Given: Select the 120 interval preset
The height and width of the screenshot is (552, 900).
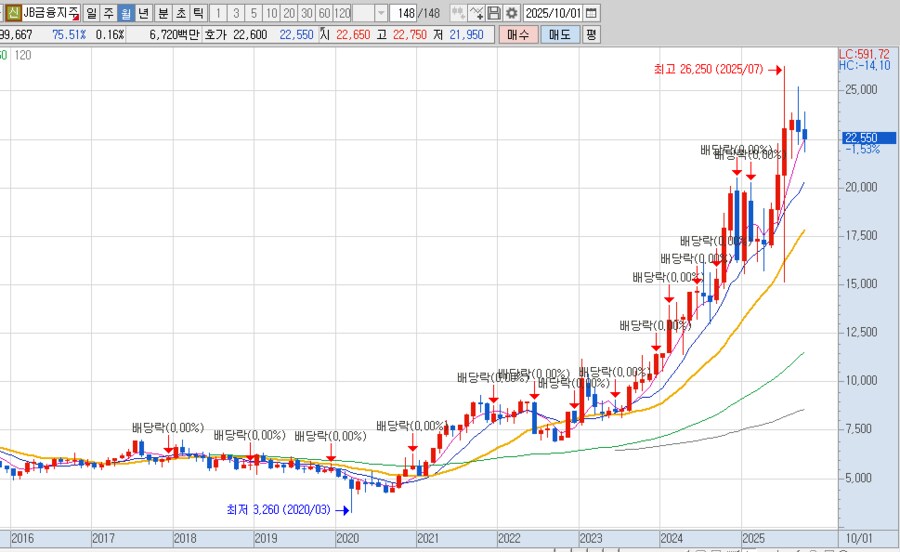Looking at the screenshot, I should (x=341, y=13).
